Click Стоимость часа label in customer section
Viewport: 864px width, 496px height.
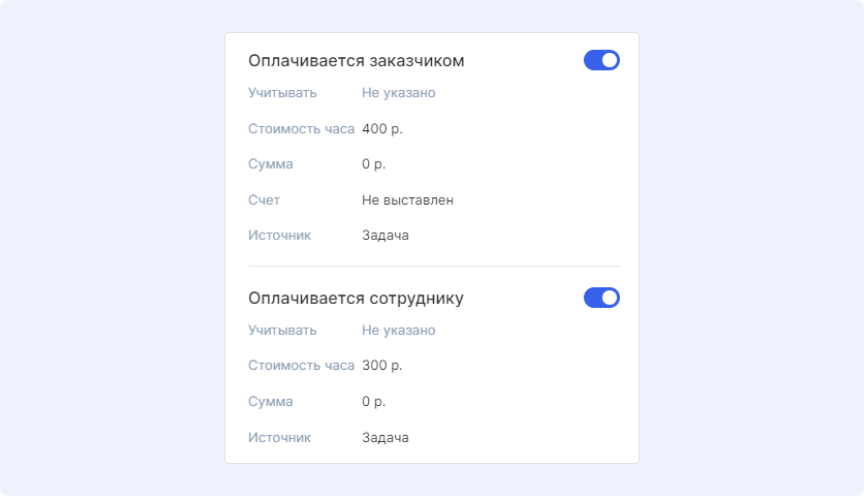301,129
